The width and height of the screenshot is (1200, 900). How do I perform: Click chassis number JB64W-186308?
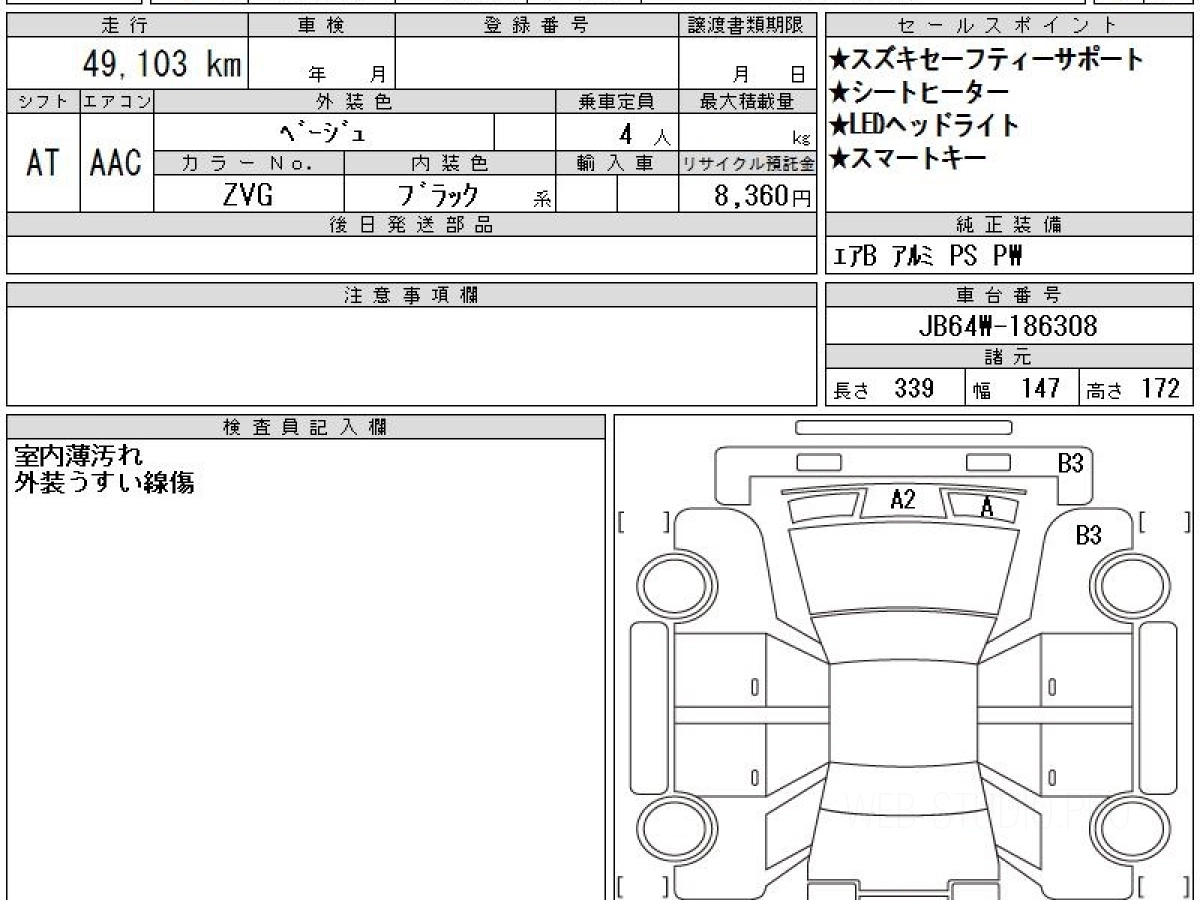pos(1008,326)
